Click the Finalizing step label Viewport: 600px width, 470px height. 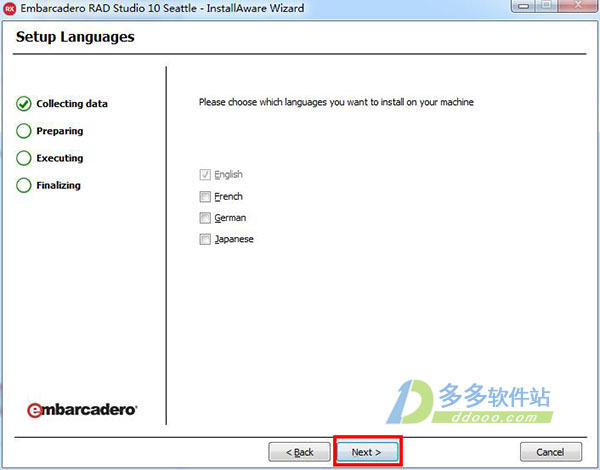[x=59, y=185]
